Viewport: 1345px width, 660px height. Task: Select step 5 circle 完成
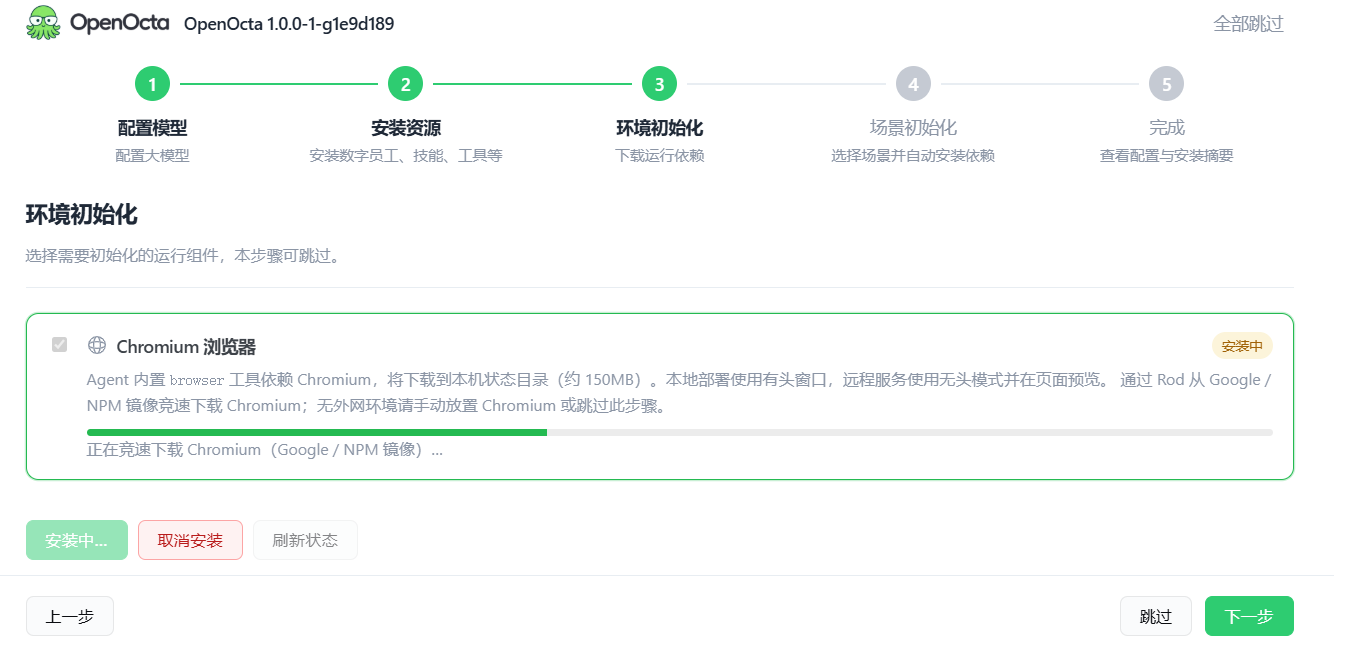click(x=1166, y=85)
